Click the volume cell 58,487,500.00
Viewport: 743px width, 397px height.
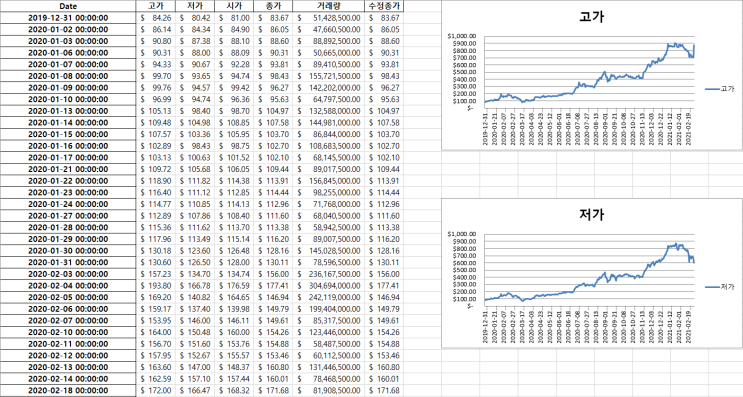(x=328, y=344)
